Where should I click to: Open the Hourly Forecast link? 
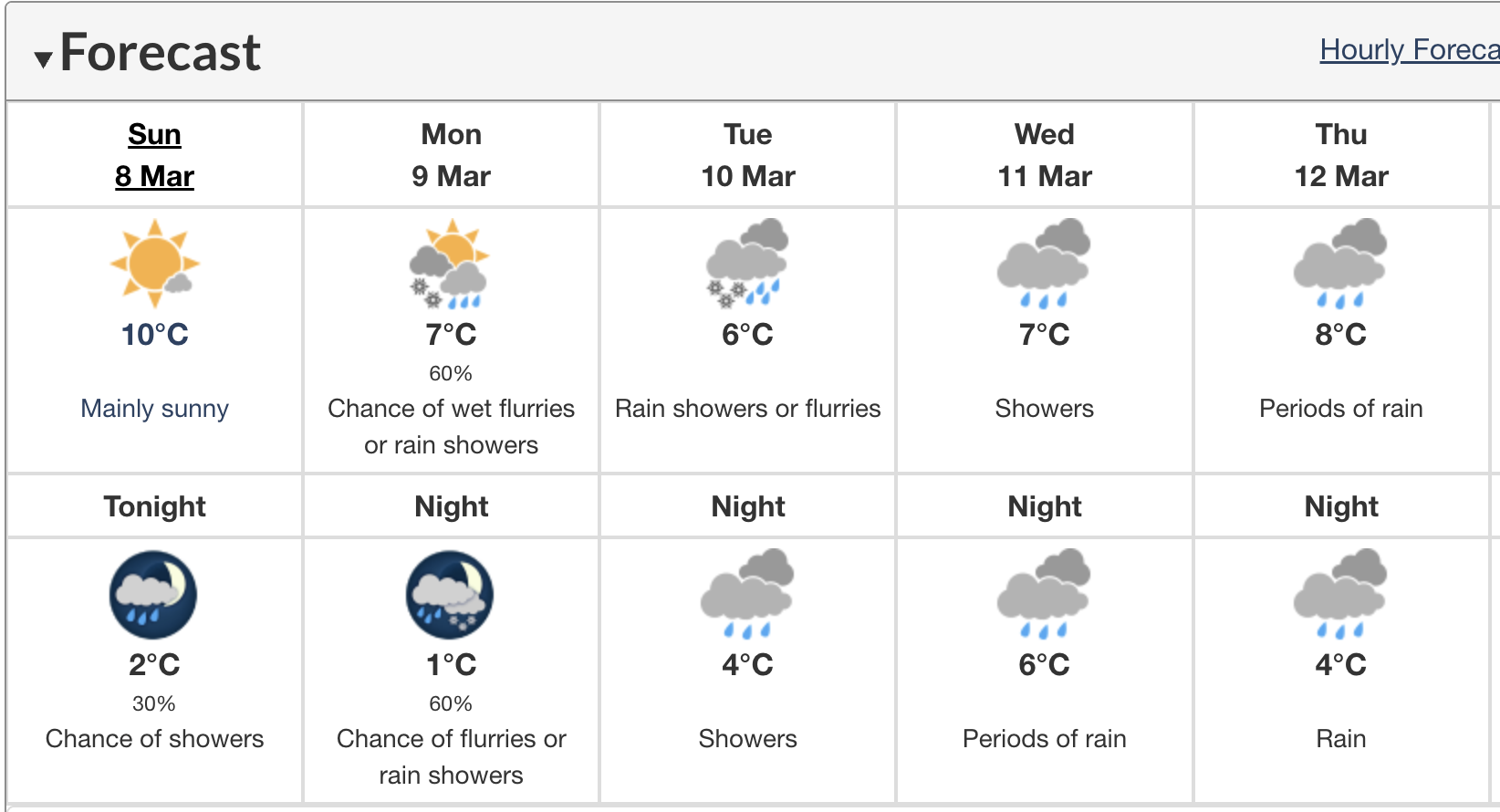point(1408,50)
